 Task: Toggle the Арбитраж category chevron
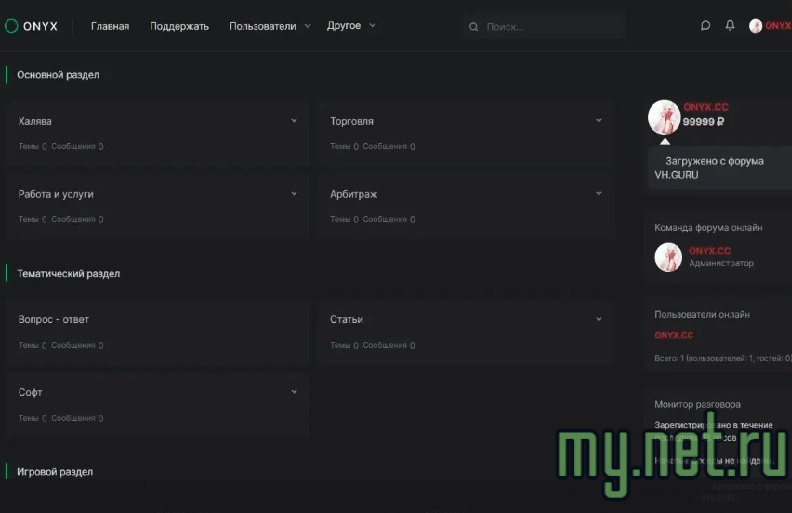(x=599, y=194)
